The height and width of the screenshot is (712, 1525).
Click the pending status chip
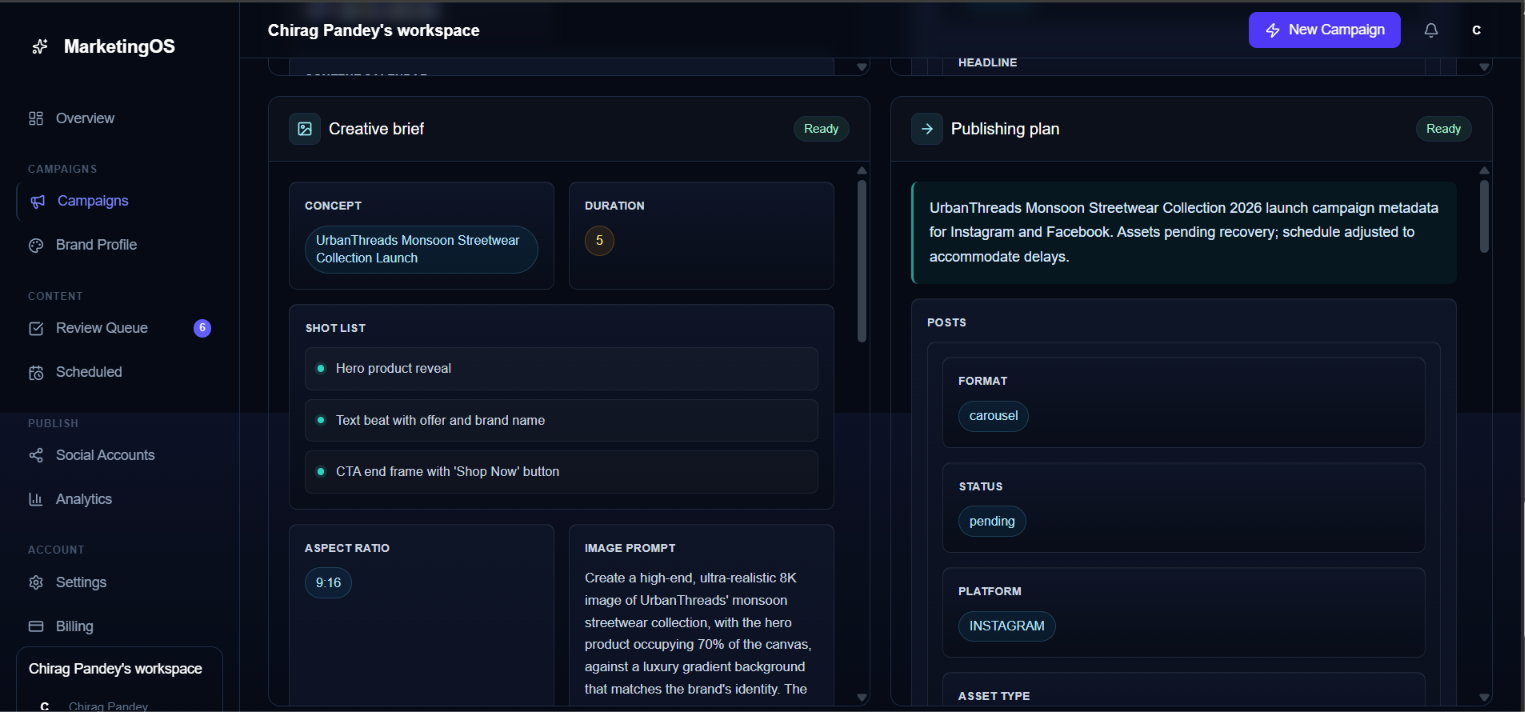[x=992, y=521]
